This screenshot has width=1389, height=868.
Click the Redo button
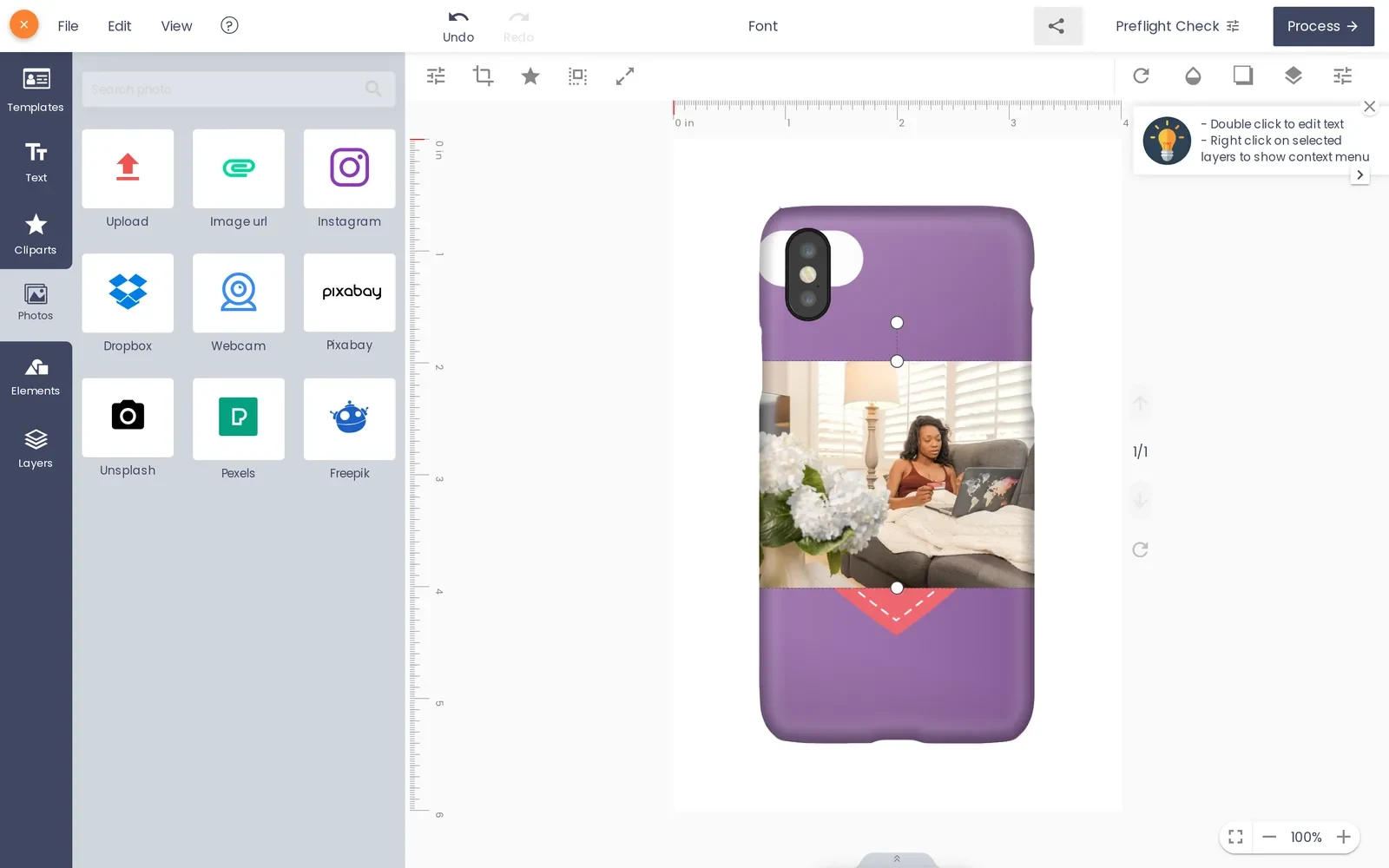coord(518,26)
